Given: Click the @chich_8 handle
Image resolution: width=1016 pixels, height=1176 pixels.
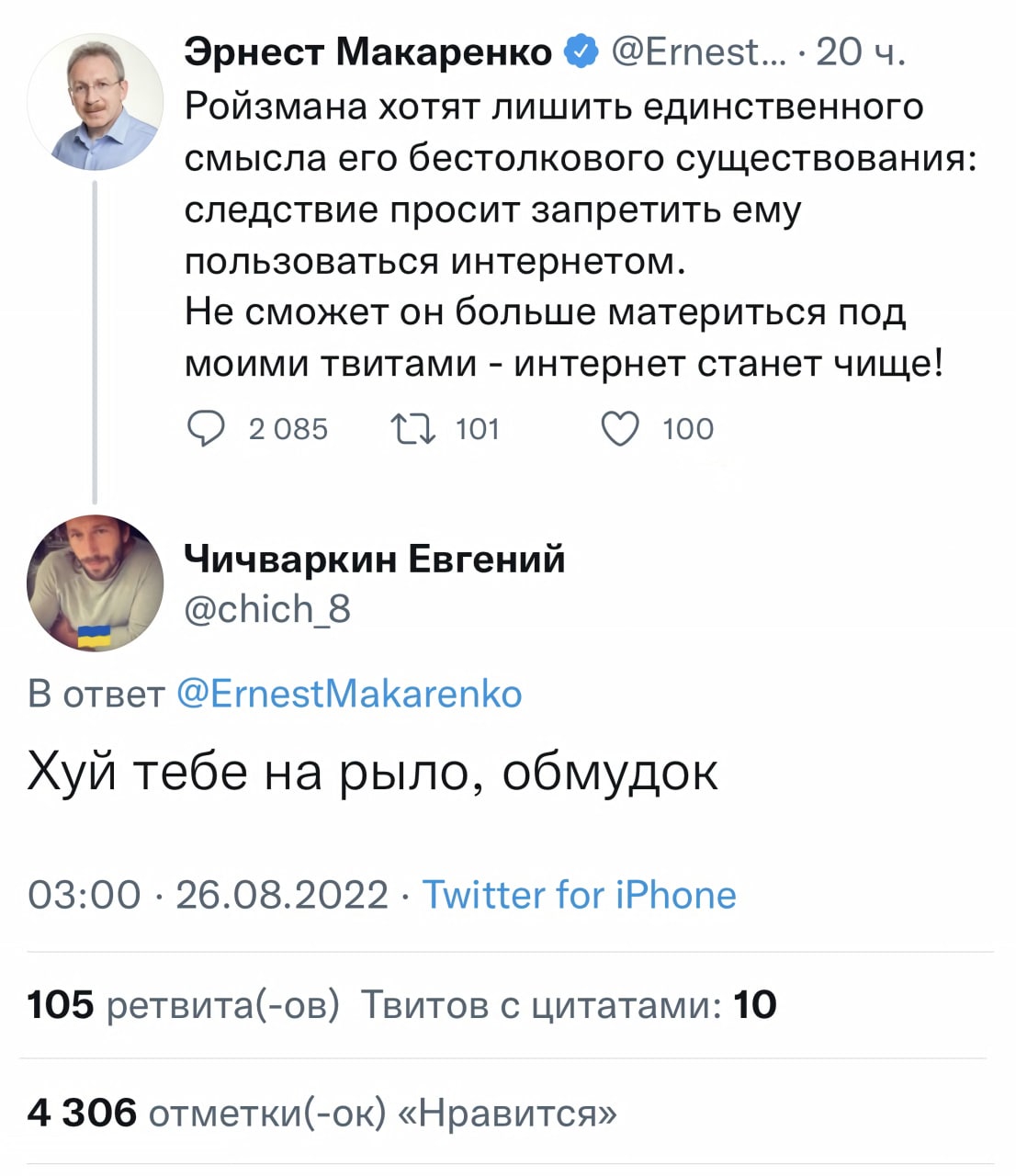Looking at the screenshot, I should pyautogui.click(x=267, y=609).
